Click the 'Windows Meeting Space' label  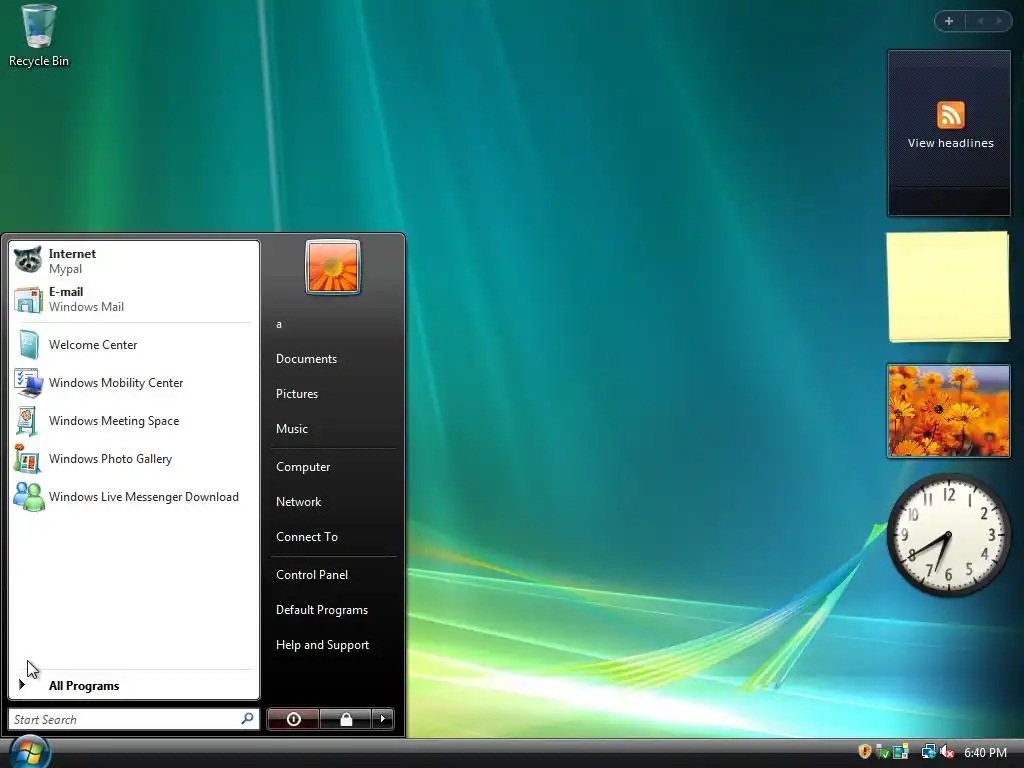[x=114, y=421]
